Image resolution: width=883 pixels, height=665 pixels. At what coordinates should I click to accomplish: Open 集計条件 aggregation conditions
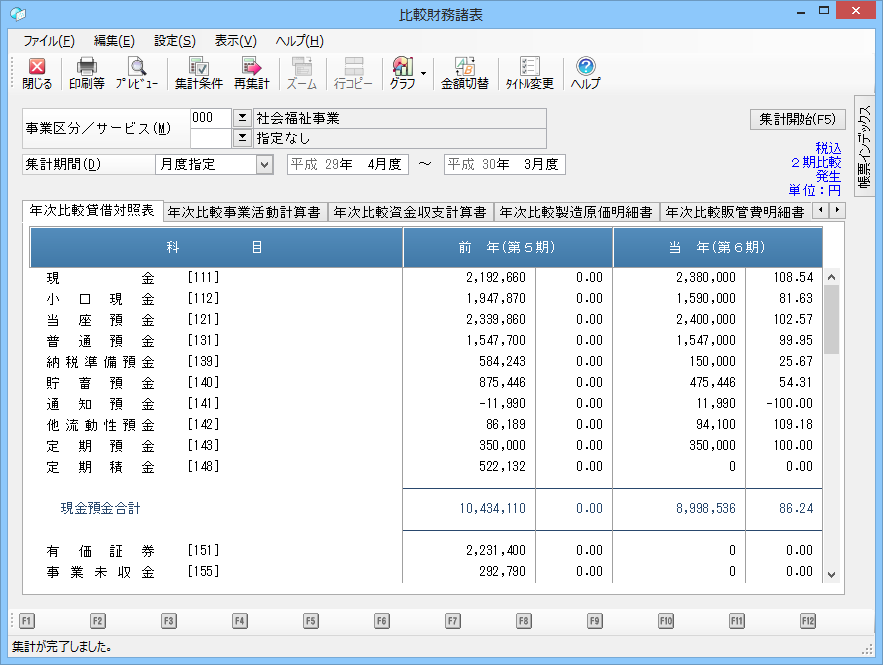point(198,73)
